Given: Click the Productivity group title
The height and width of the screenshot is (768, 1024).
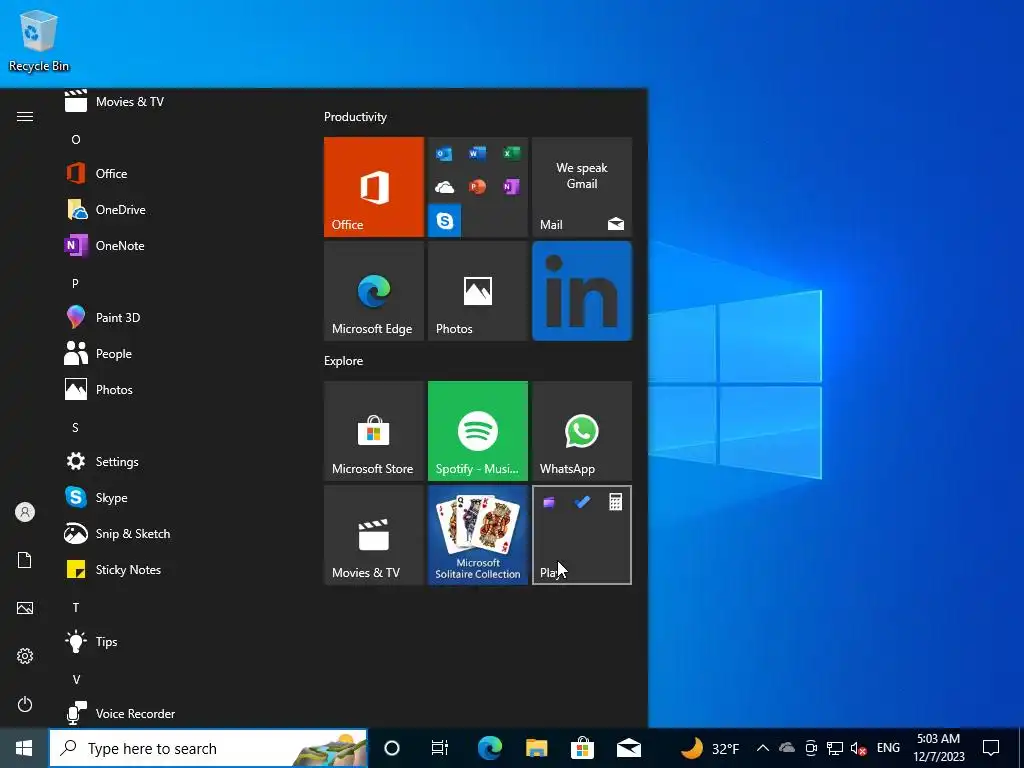Looking at the screenshot, I should [x=355, y=117].
